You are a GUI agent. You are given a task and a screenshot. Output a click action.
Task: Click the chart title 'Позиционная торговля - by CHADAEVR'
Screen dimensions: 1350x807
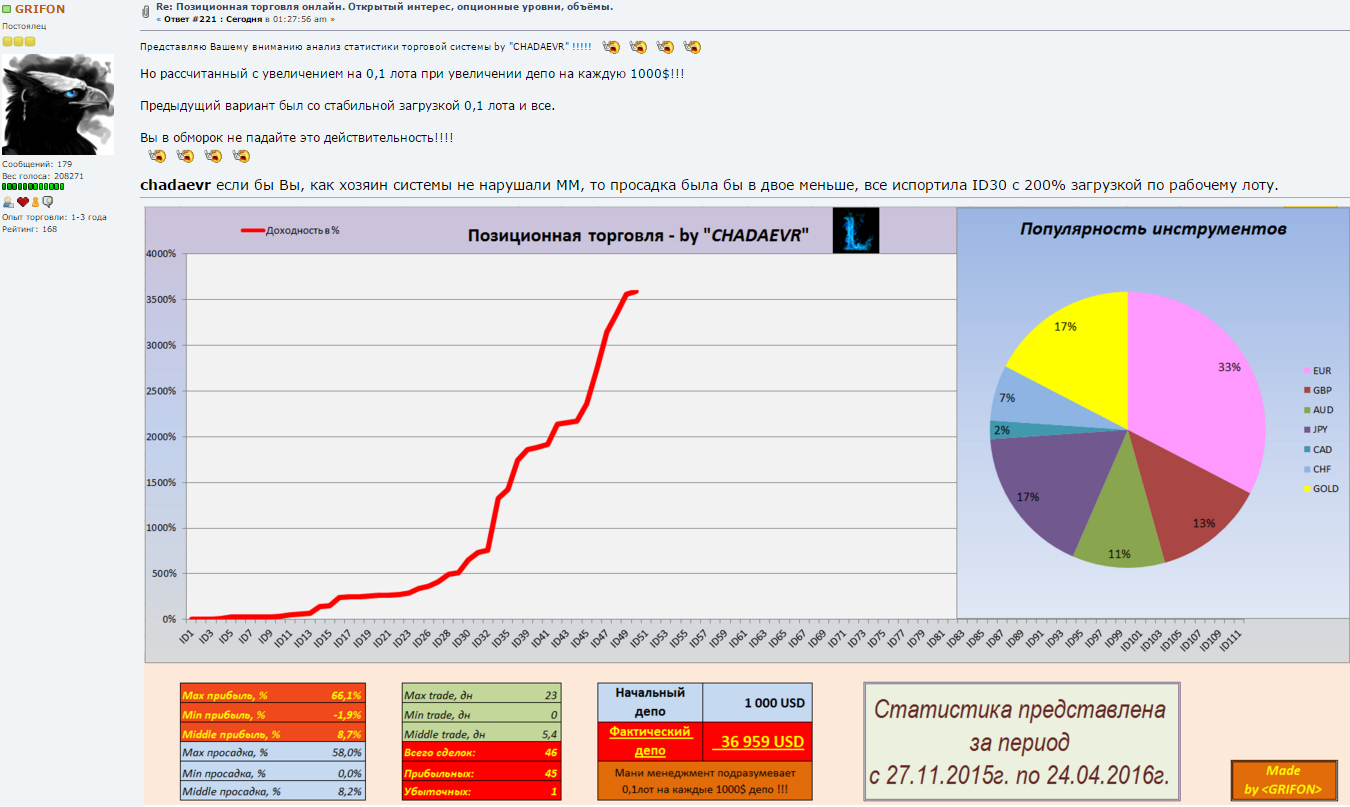(x=639, y=236)
